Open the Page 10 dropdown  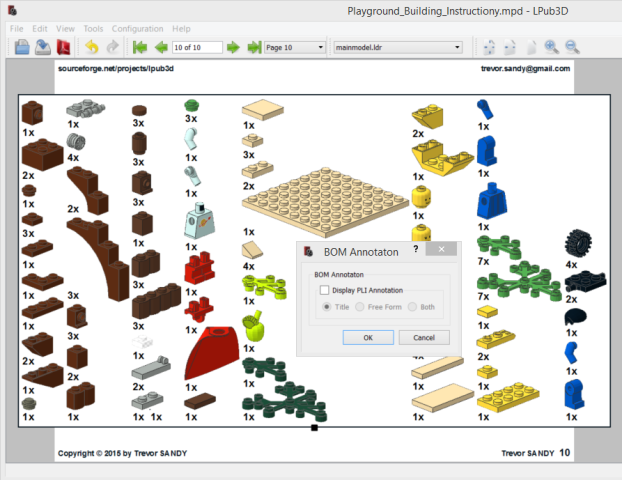coord(294,47)
